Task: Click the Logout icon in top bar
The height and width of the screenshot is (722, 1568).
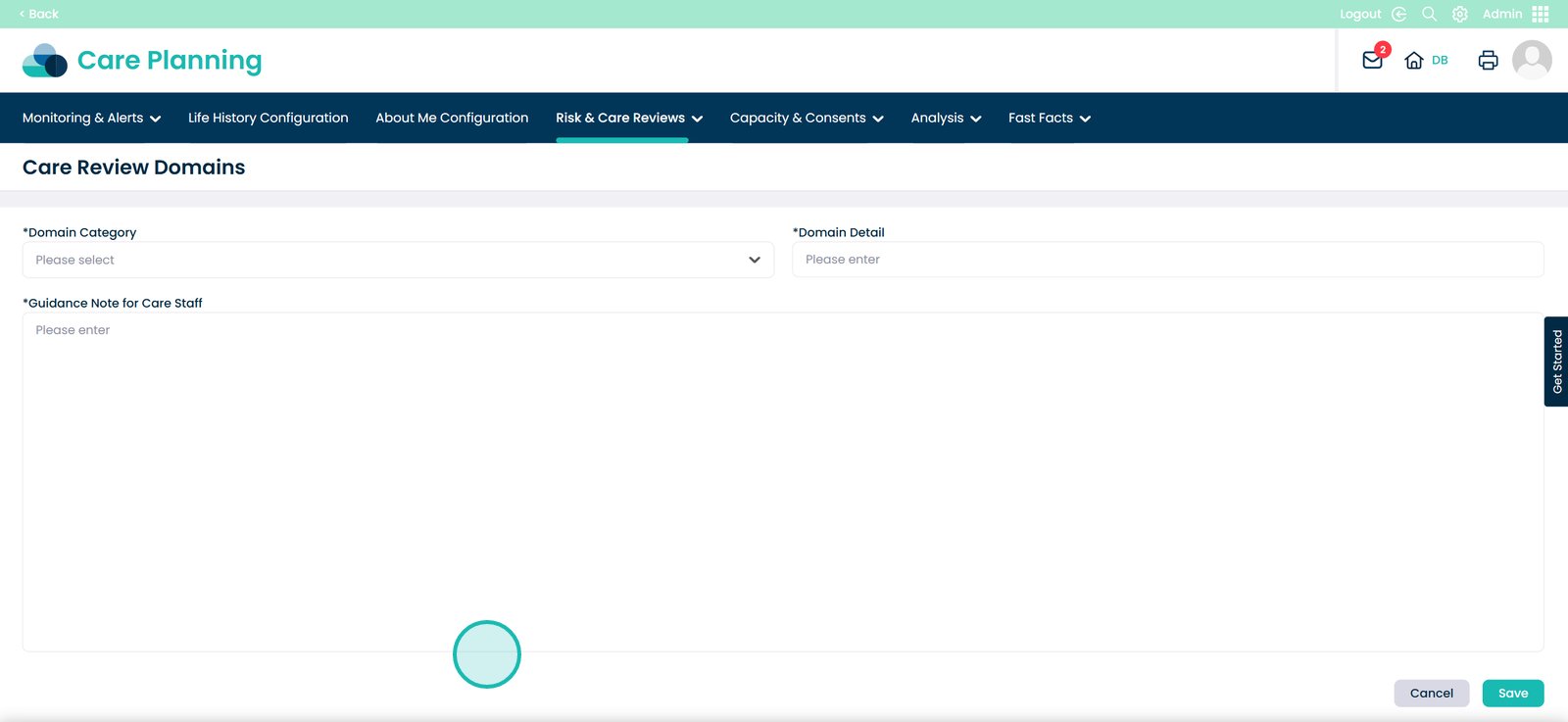Action: click(1399, 14)
